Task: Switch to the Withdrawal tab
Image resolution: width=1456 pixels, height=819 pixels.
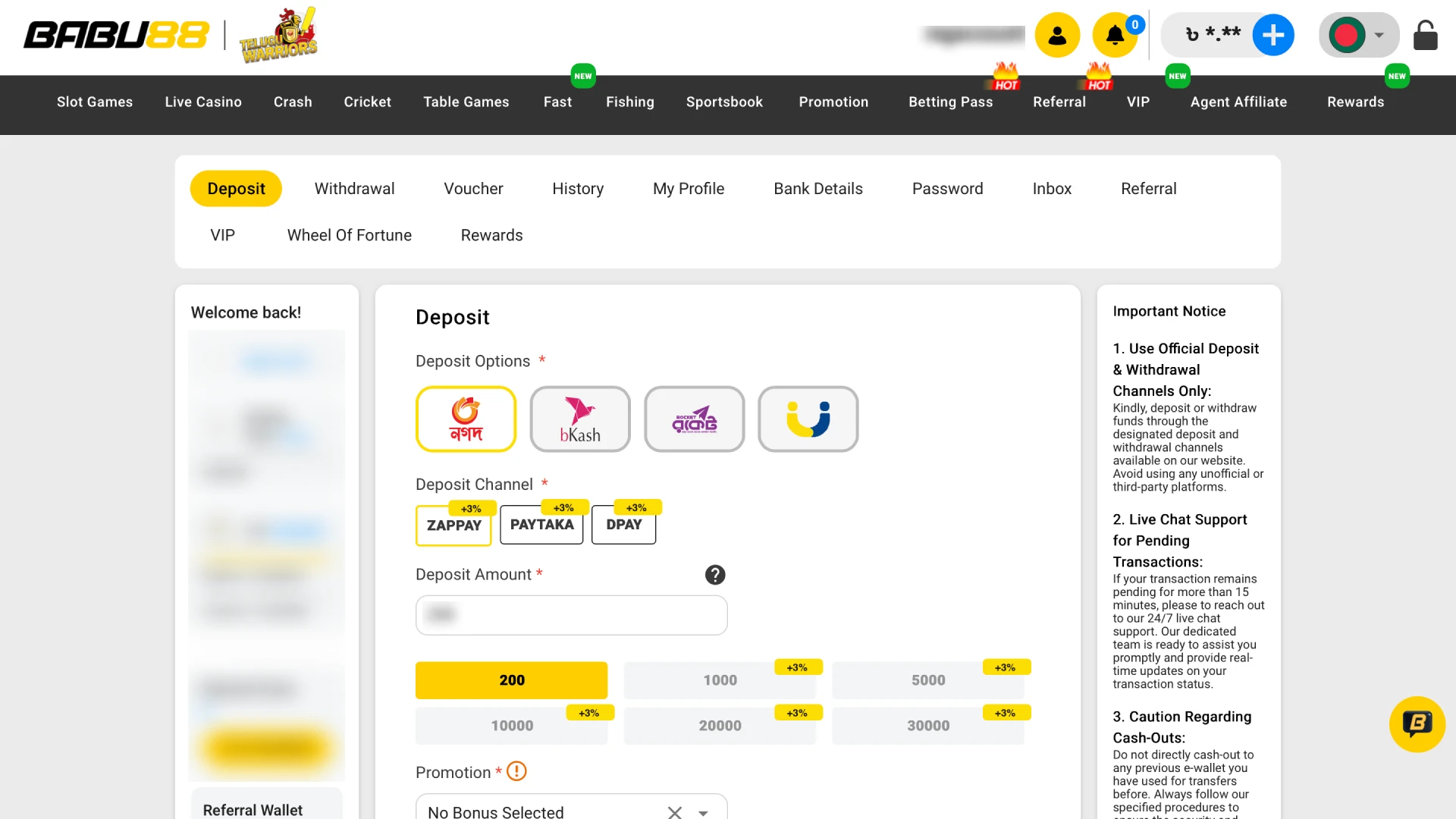Action: point(354,189)
